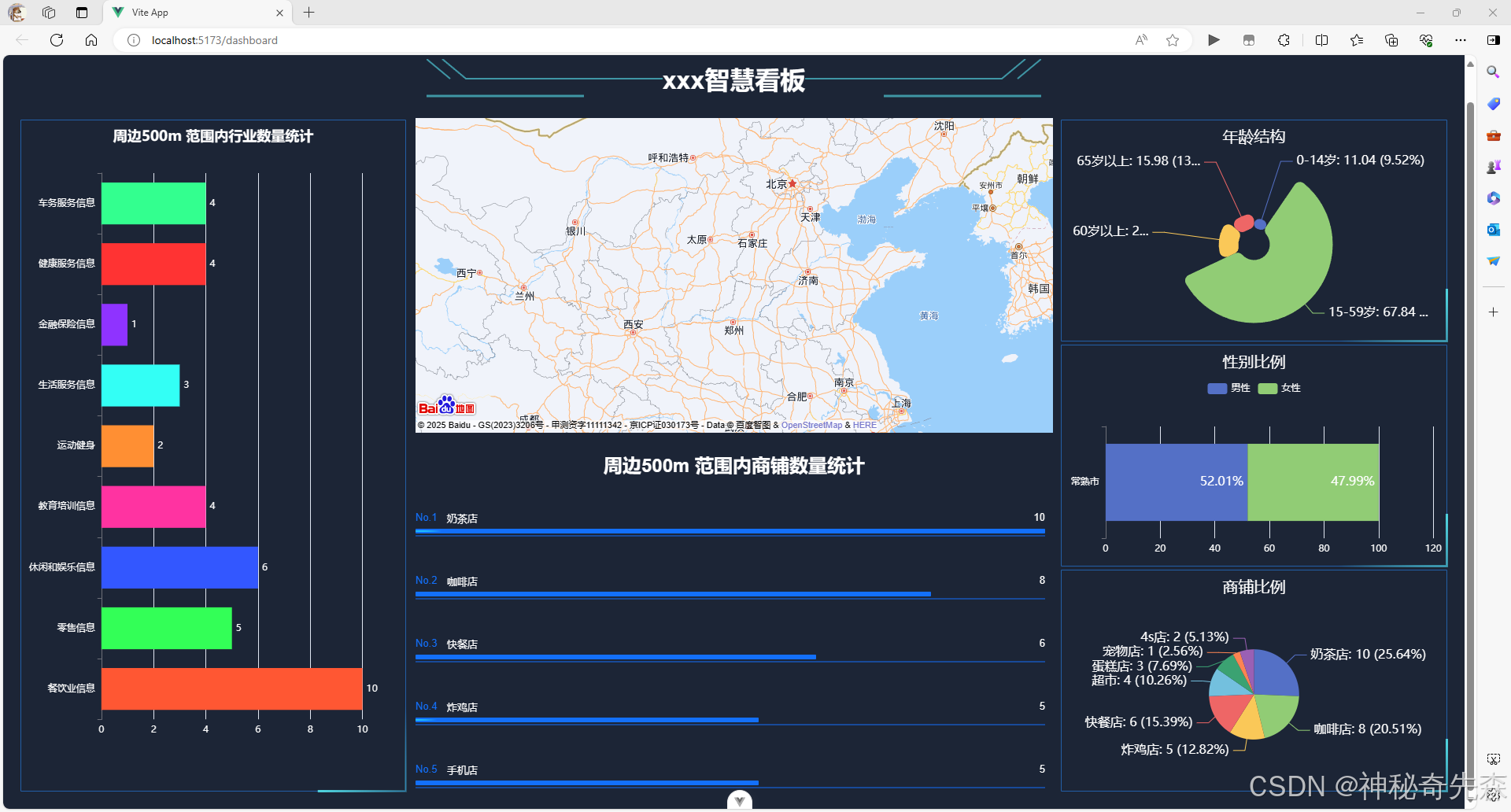1511x812 pixels.
Task: Click the xxx智慧看板 title
Action: tap(733, 80)
